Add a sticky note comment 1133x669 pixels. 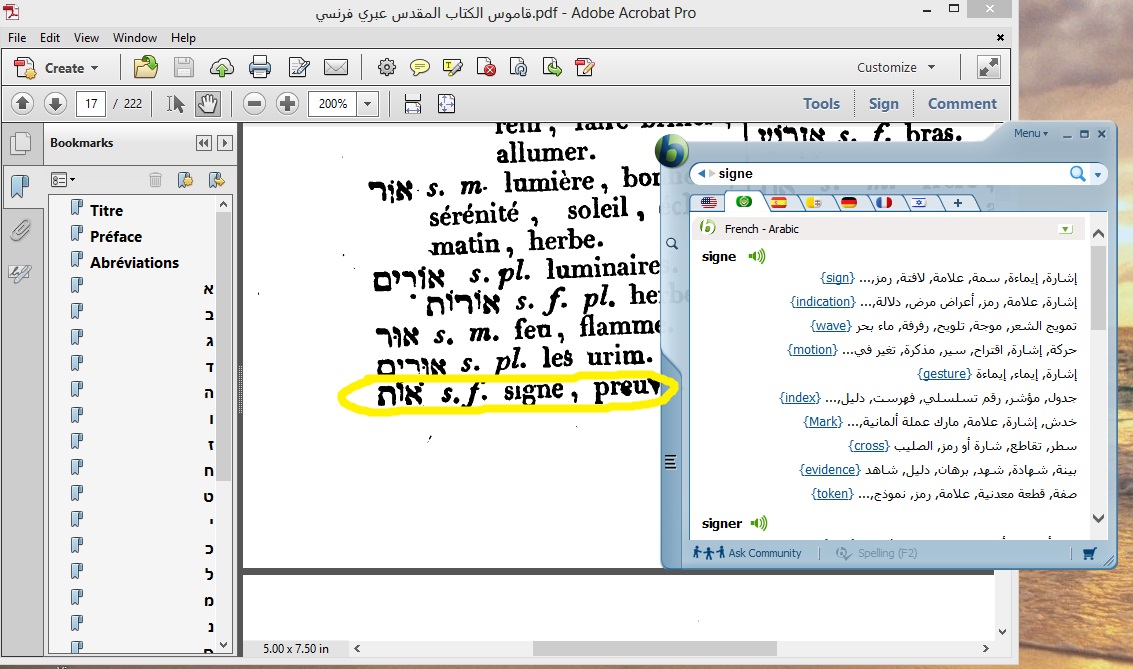click(420, 68)
